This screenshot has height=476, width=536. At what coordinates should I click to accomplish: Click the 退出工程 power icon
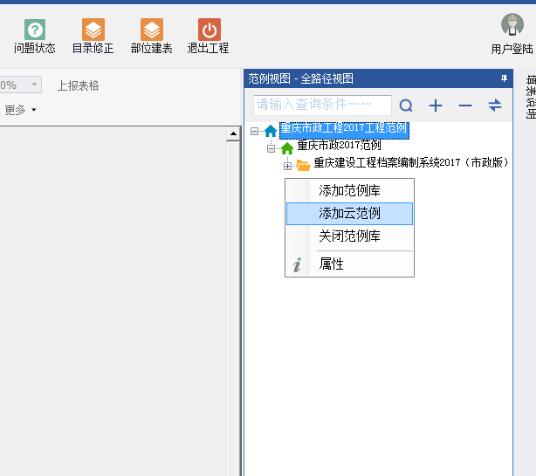pyautogui.click(x=209, y=29)
